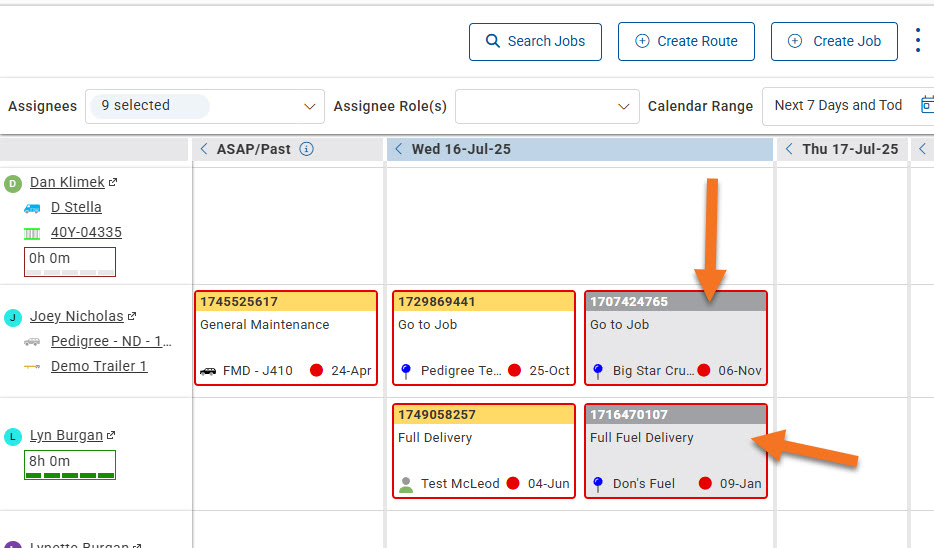Click the 9 selected chip in Assignees

[x=150, y=106]
